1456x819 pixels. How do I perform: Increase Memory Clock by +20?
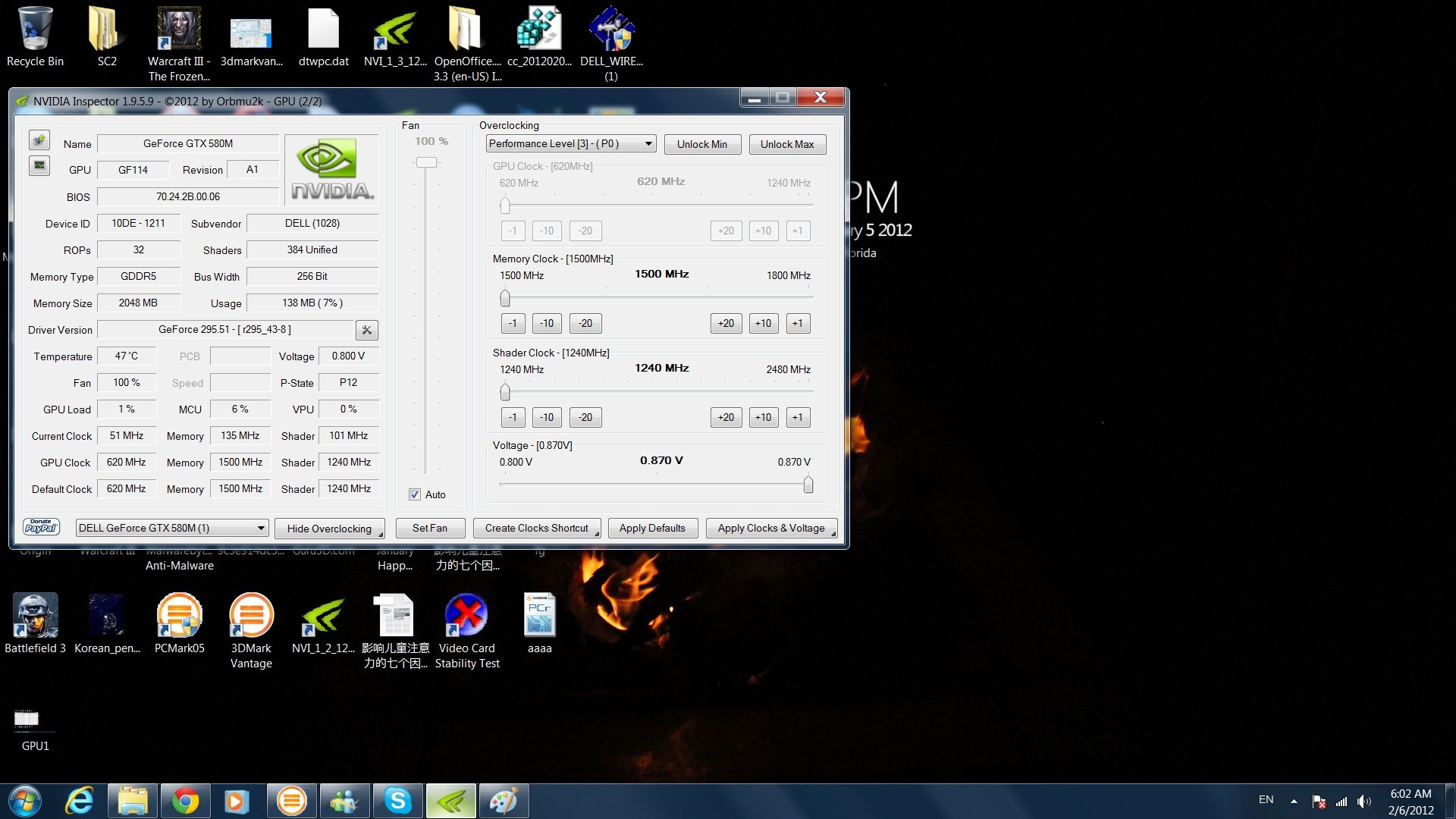click(x=726, y=323)
